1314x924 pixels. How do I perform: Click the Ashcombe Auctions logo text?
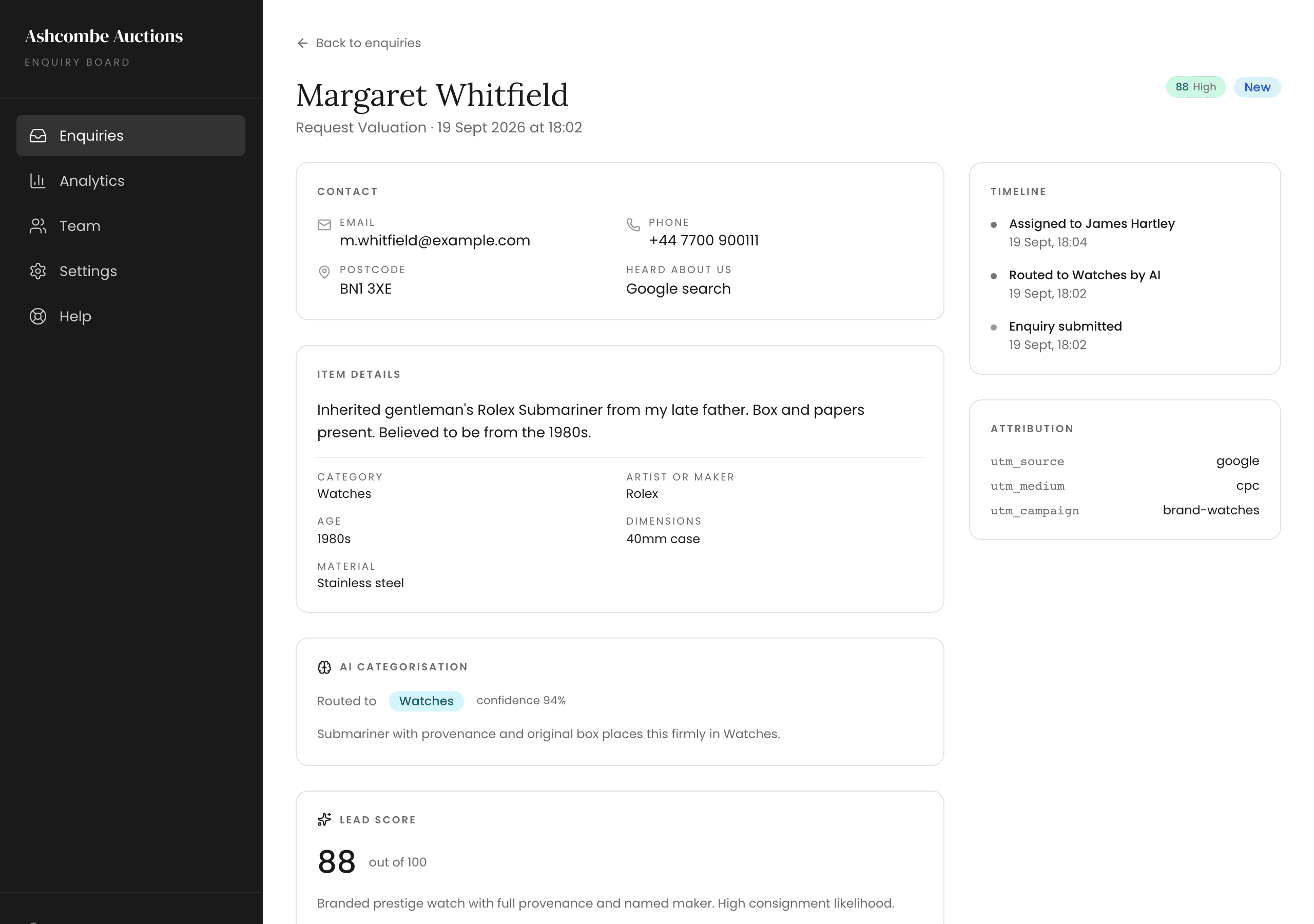click(x=104, y=36)
